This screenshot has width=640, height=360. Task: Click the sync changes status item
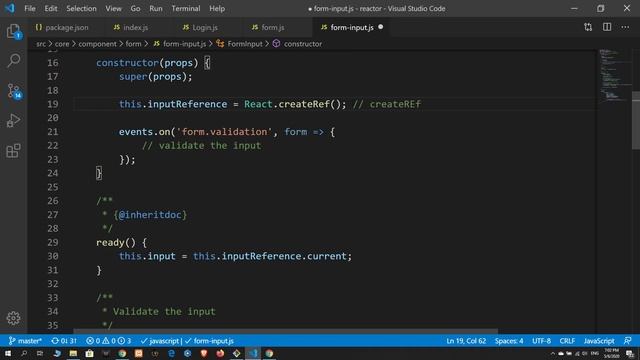(x=64, y=341)
